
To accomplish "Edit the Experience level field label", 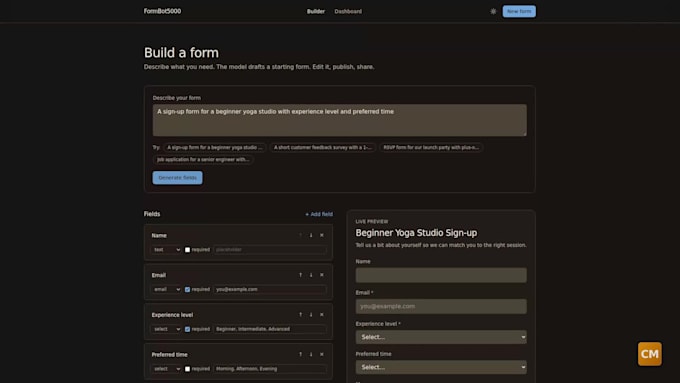I will [172, 315].
